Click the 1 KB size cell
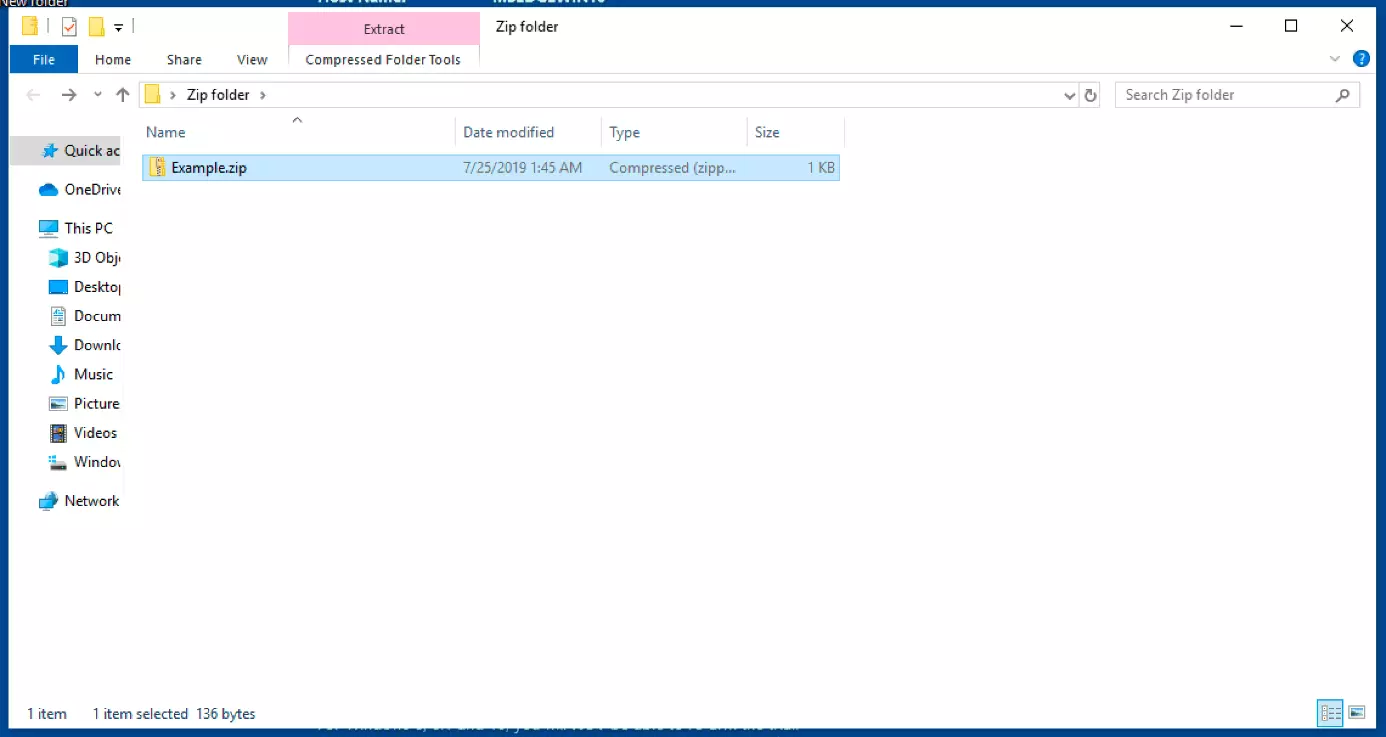The height and width of the screenshot is (737, 1386). (x=821, y=168)
